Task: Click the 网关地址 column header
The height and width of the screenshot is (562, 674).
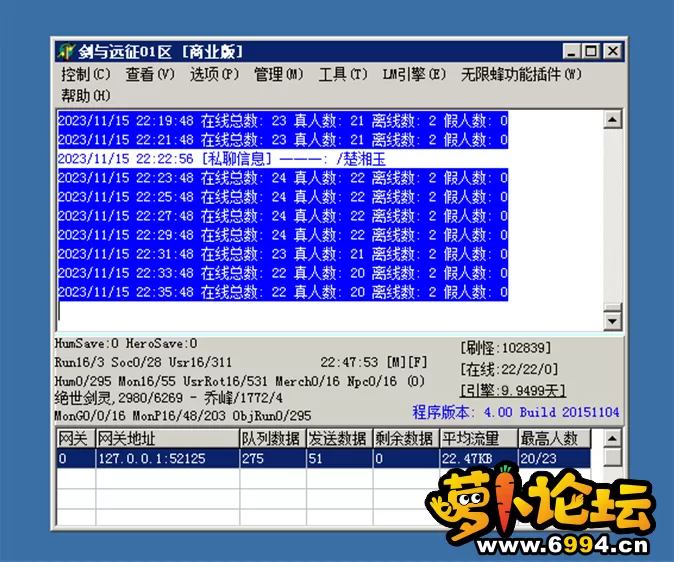Action: tap(167, 439)
